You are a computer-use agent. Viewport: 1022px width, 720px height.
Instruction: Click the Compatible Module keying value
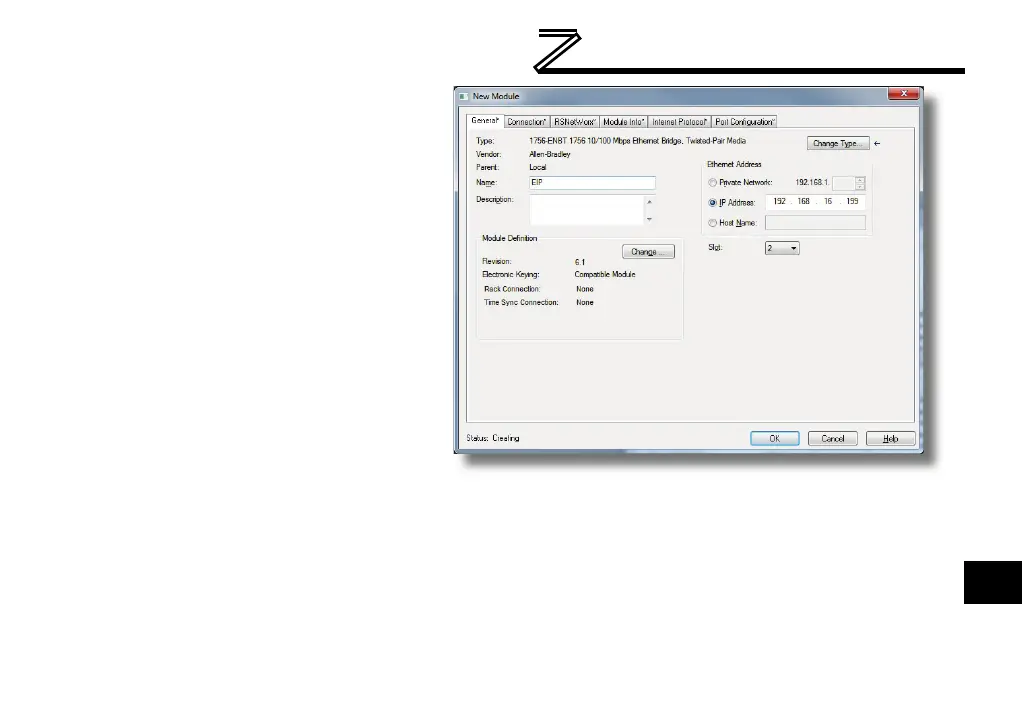(605, 274)
